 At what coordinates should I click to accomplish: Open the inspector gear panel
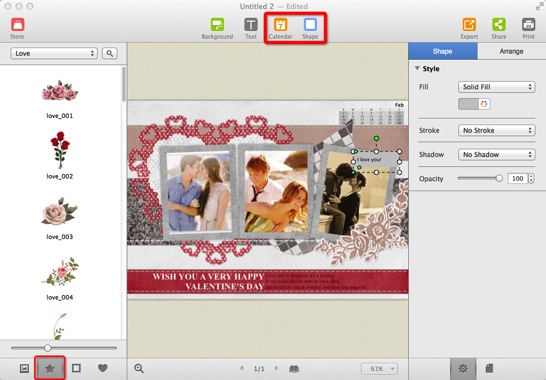[x=463, y=369]
